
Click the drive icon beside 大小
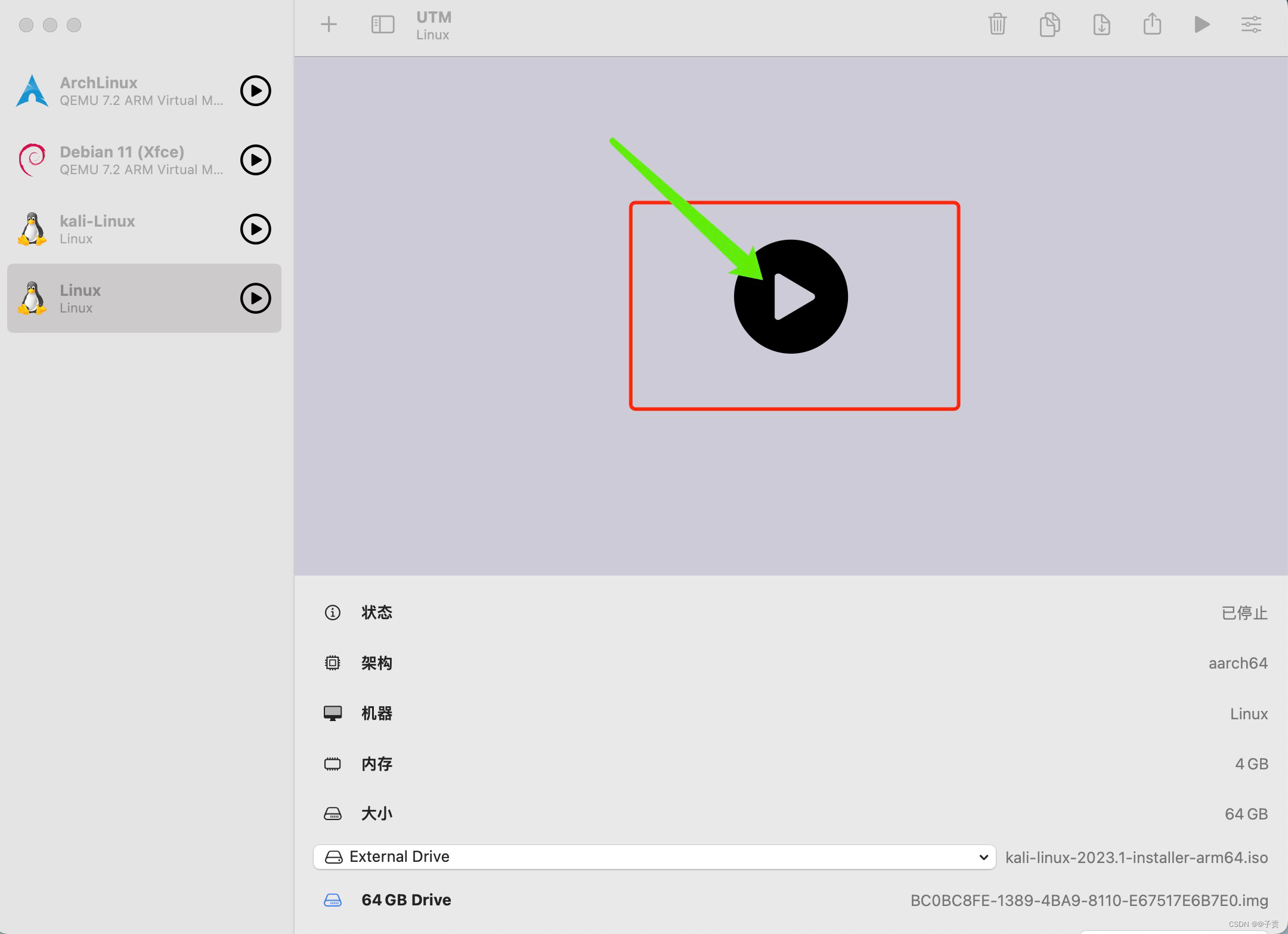332,814
